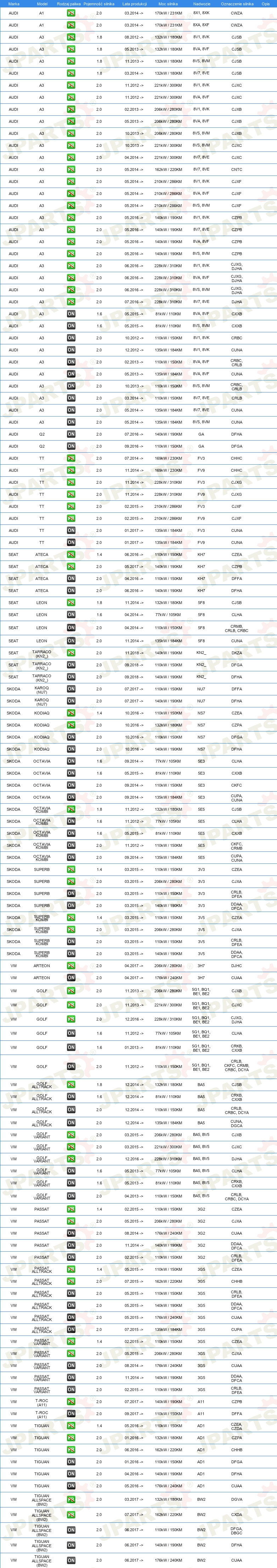
Task: Click LEON model cell in the CLHA row
Action: 42,615
